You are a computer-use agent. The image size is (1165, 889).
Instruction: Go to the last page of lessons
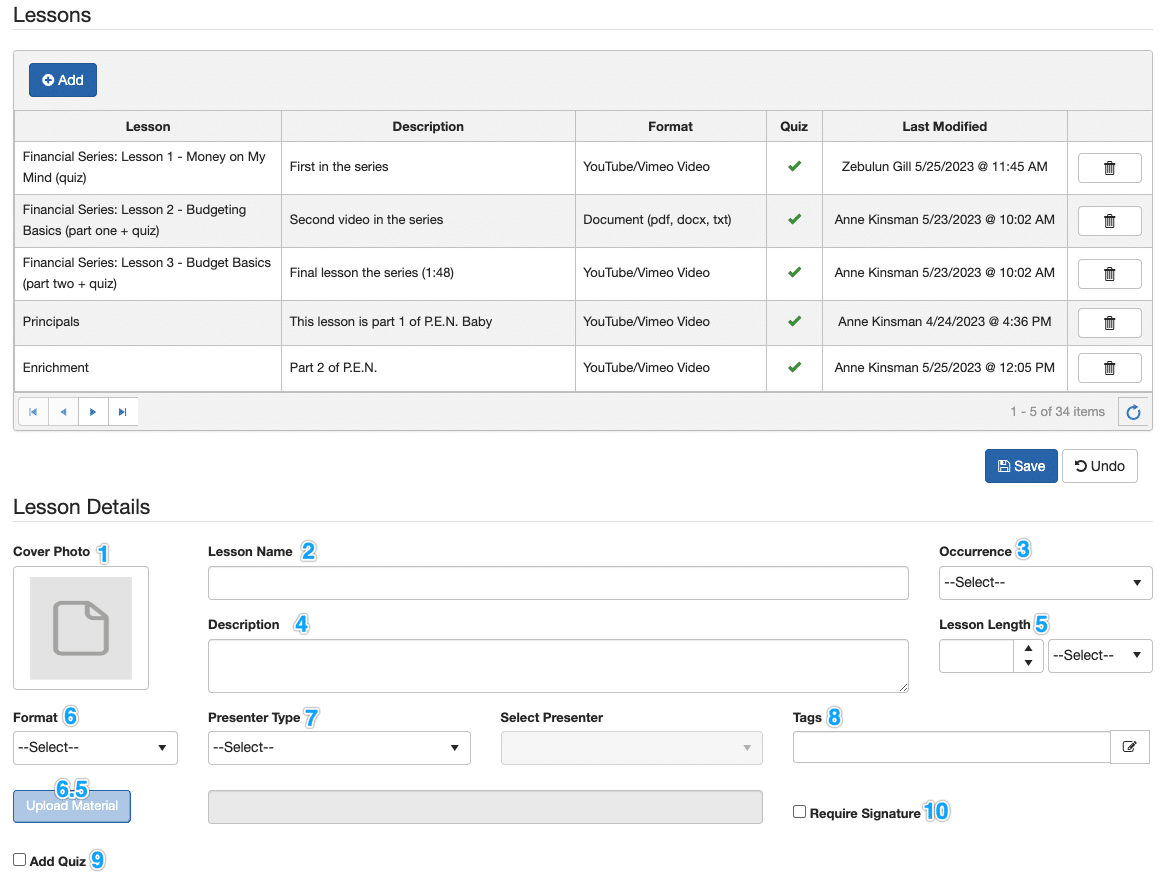tap(122, 412)
